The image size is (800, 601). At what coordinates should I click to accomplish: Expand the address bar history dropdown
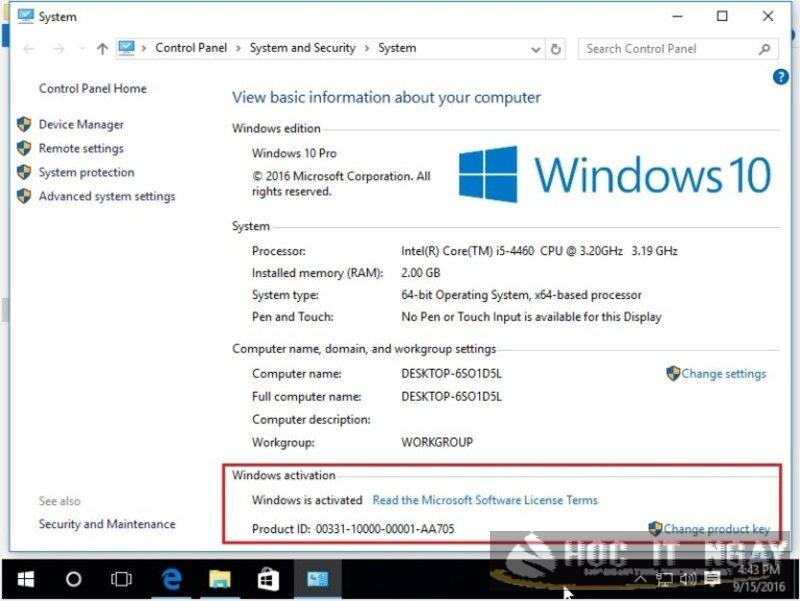(535, 49)
